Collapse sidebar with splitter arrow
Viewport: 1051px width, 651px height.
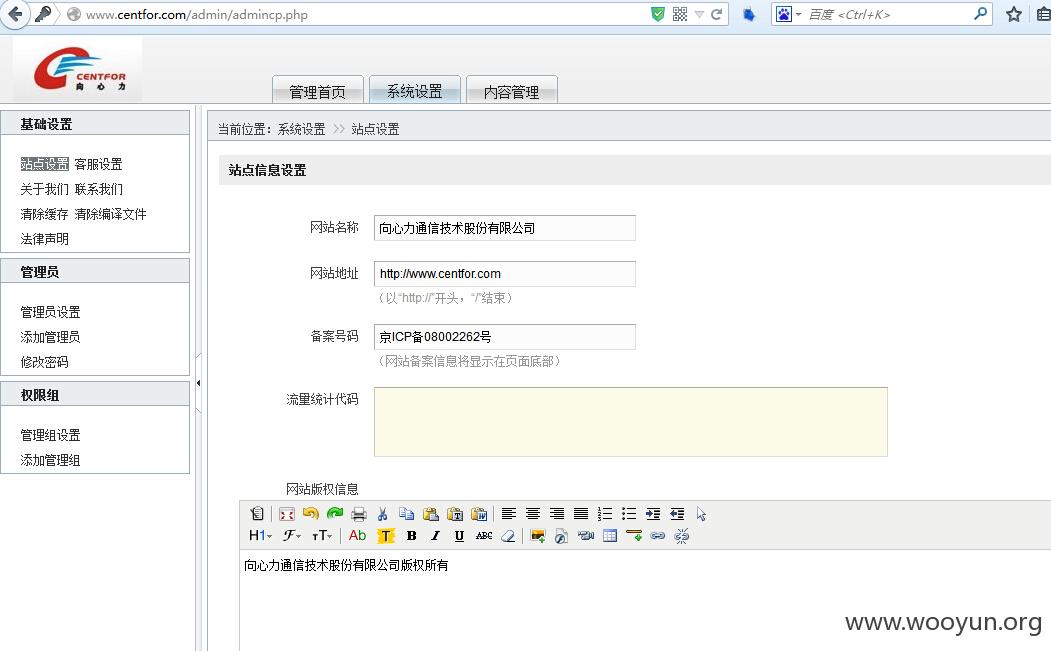pyautogui.click(x=198, y=383)
